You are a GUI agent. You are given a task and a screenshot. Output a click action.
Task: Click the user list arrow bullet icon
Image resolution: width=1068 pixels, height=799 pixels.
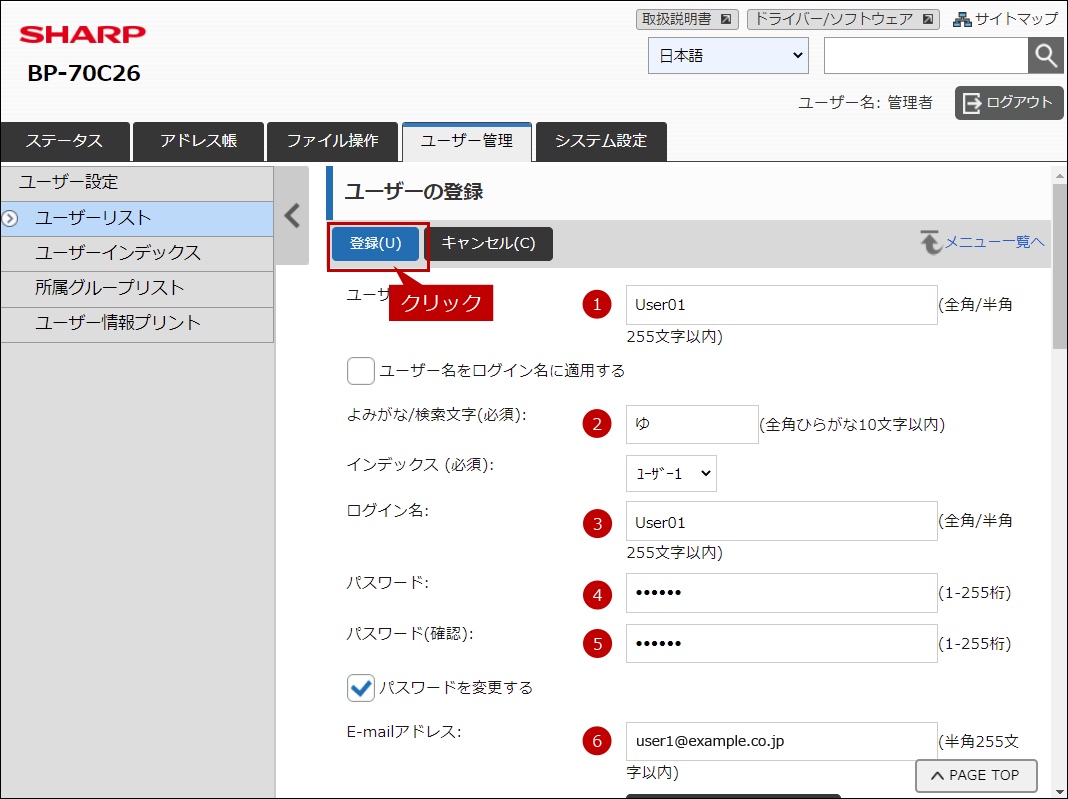pos(10,219)
